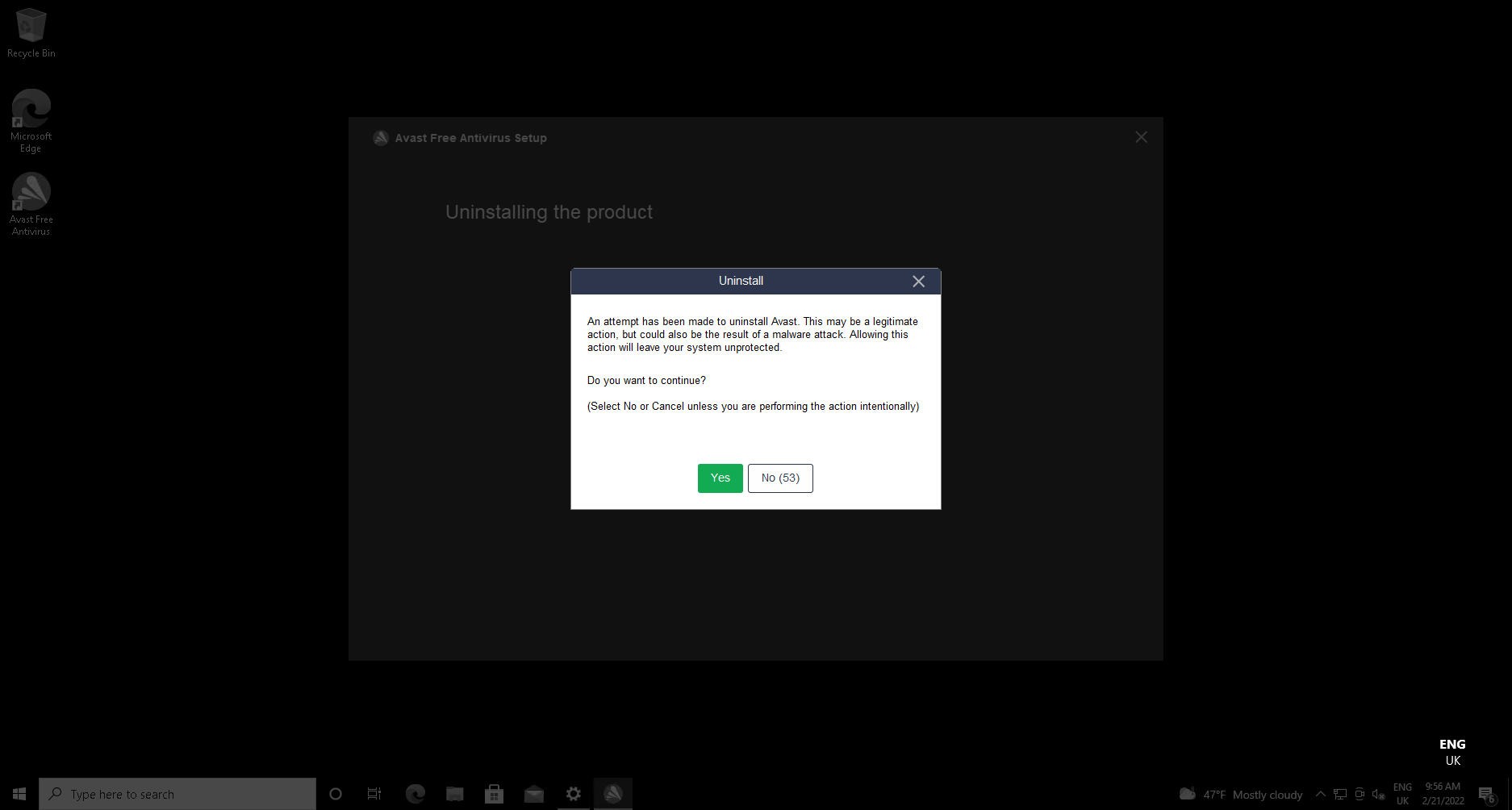The height and width of the screenshot is (810, 1512).
Task: Click the muted volume tray icon
Action: pyautogui.click(x=1379, y=794)
